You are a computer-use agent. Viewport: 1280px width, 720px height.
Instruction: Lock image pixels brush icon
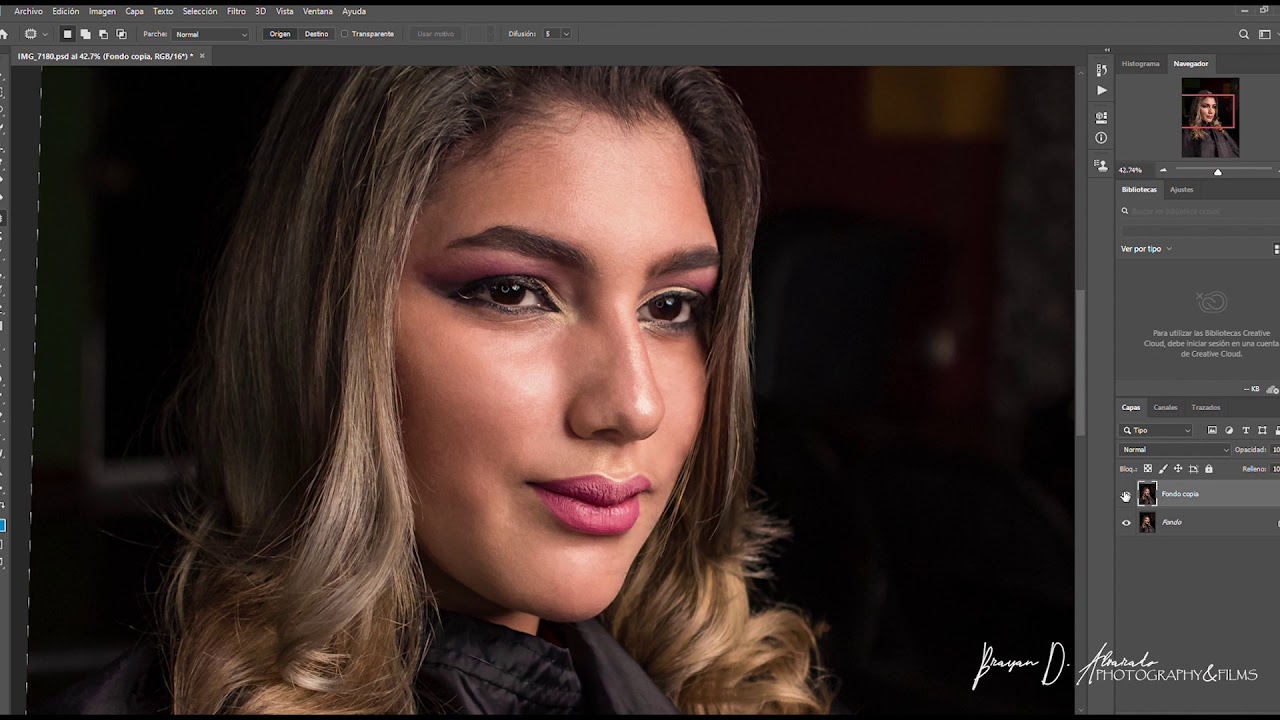pyautogui.click(x=1163, y=469)
